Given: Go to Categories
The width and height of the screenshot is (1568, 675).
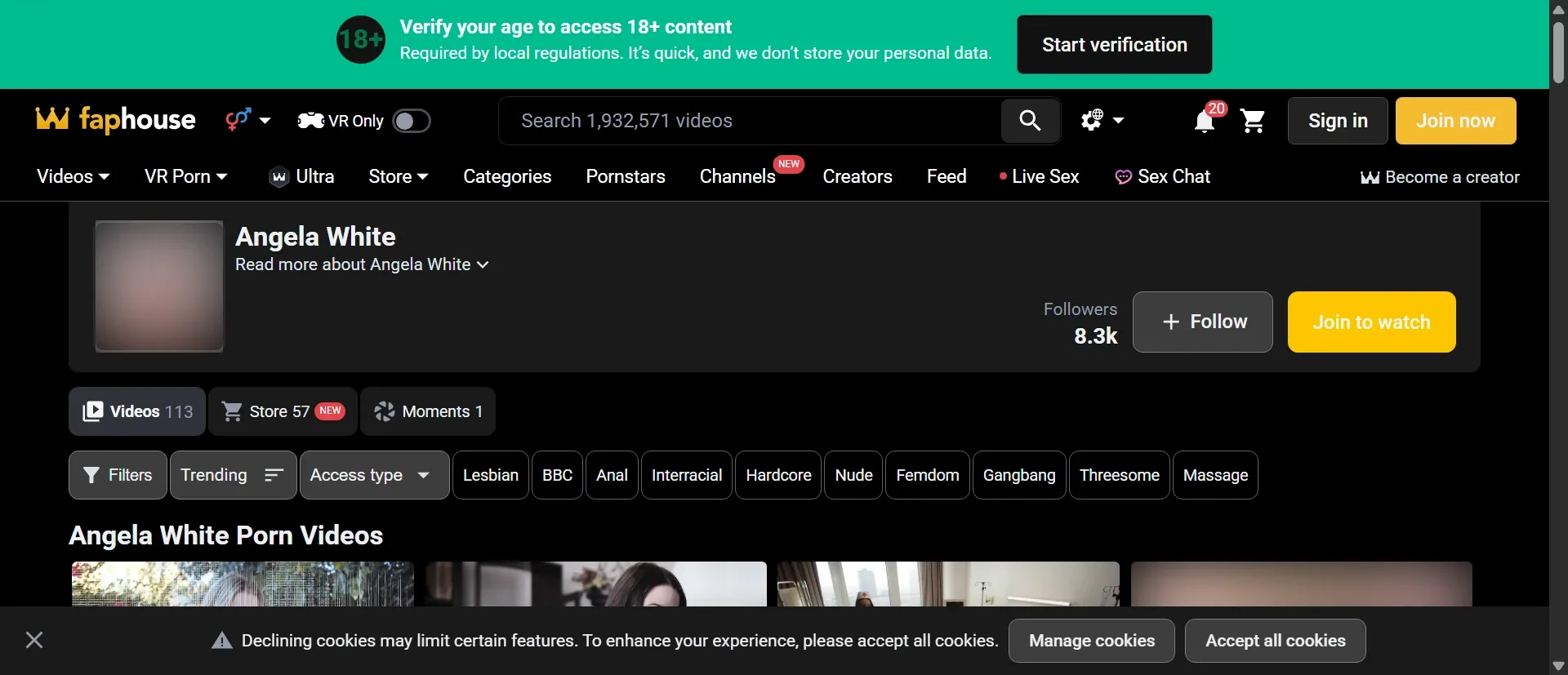Looking at the screenshot, I should click(507, 176).
